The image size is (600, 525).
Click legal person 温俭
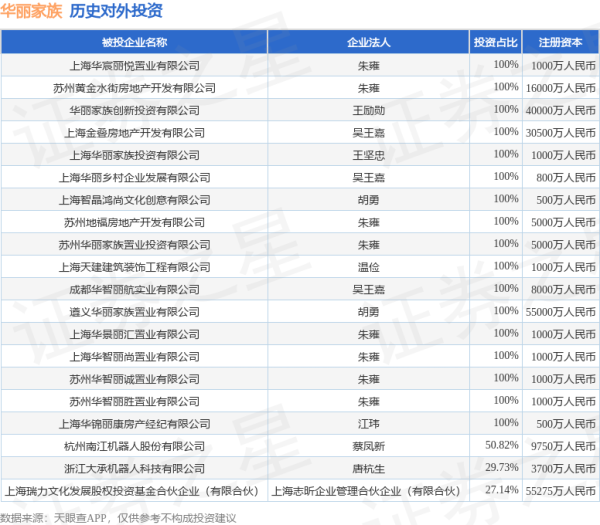point(368,267)
